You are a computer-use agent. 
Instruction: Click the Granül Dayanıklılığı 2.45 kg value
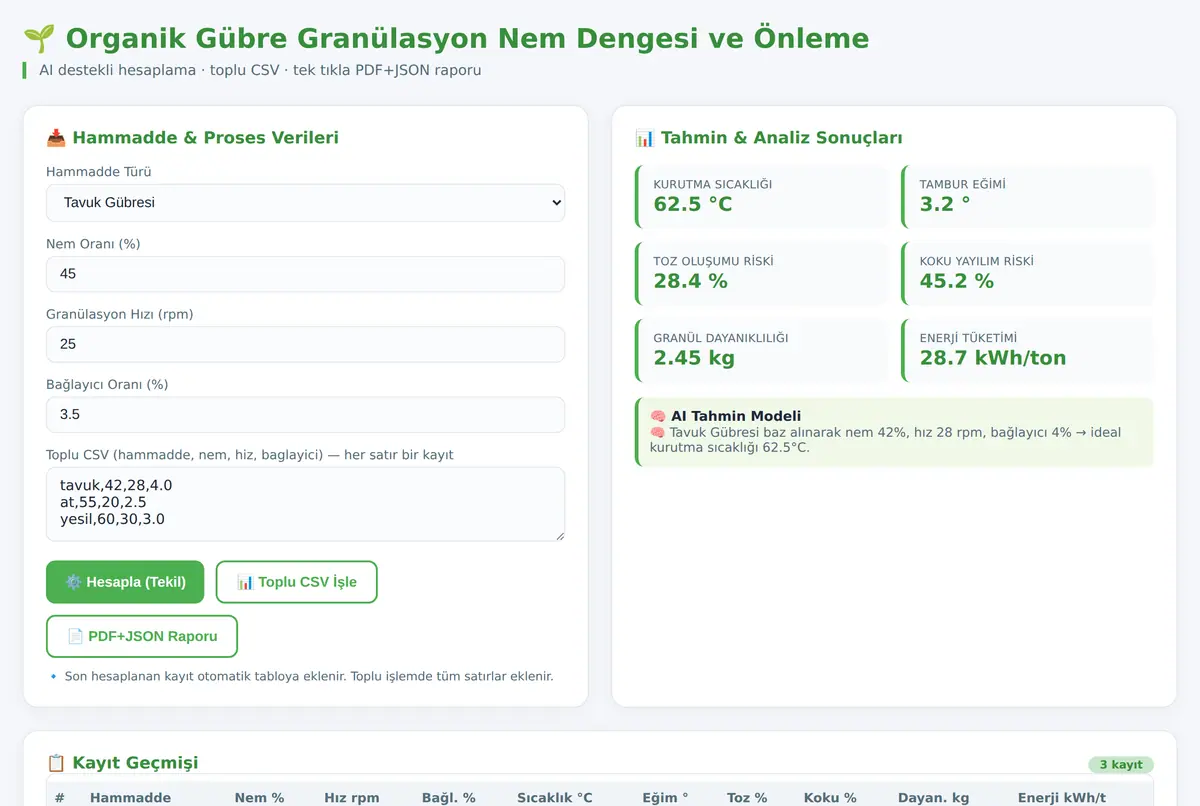(694, 358)
